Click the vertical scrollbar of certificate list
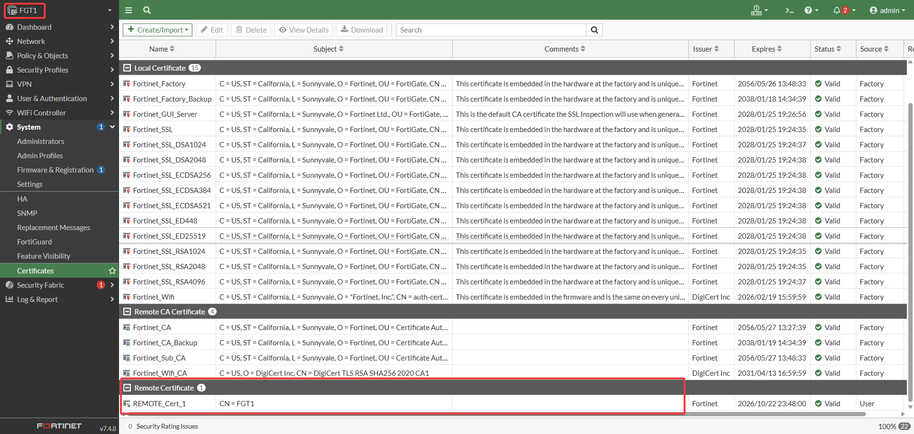The image size is (914, 434). coord(910,250)
